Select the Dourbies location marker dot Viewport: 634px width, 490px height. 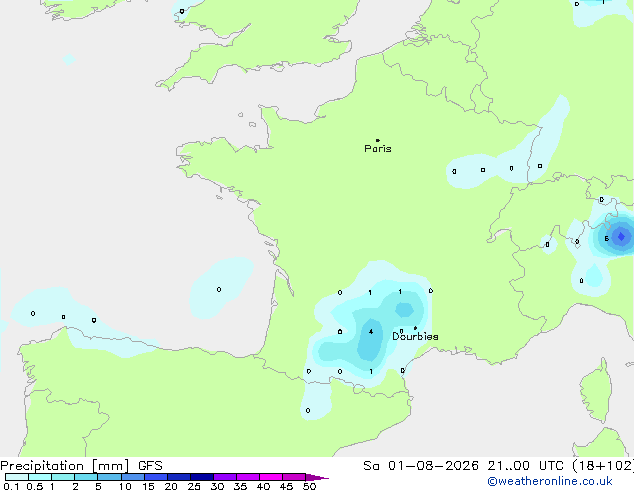[x=415, y=328]
